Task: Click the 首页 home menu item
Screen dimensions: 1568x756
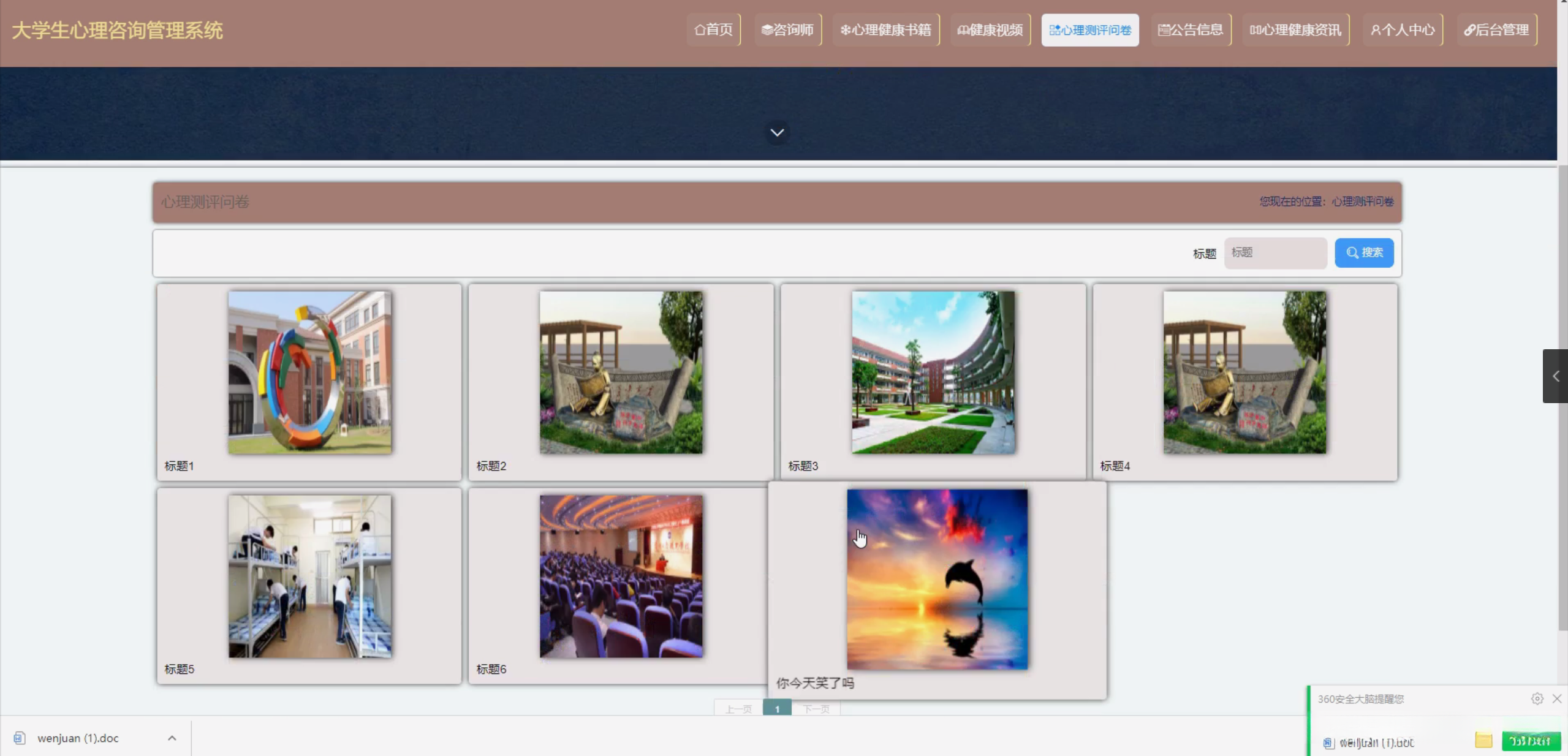Action: [x=713, y=30]
